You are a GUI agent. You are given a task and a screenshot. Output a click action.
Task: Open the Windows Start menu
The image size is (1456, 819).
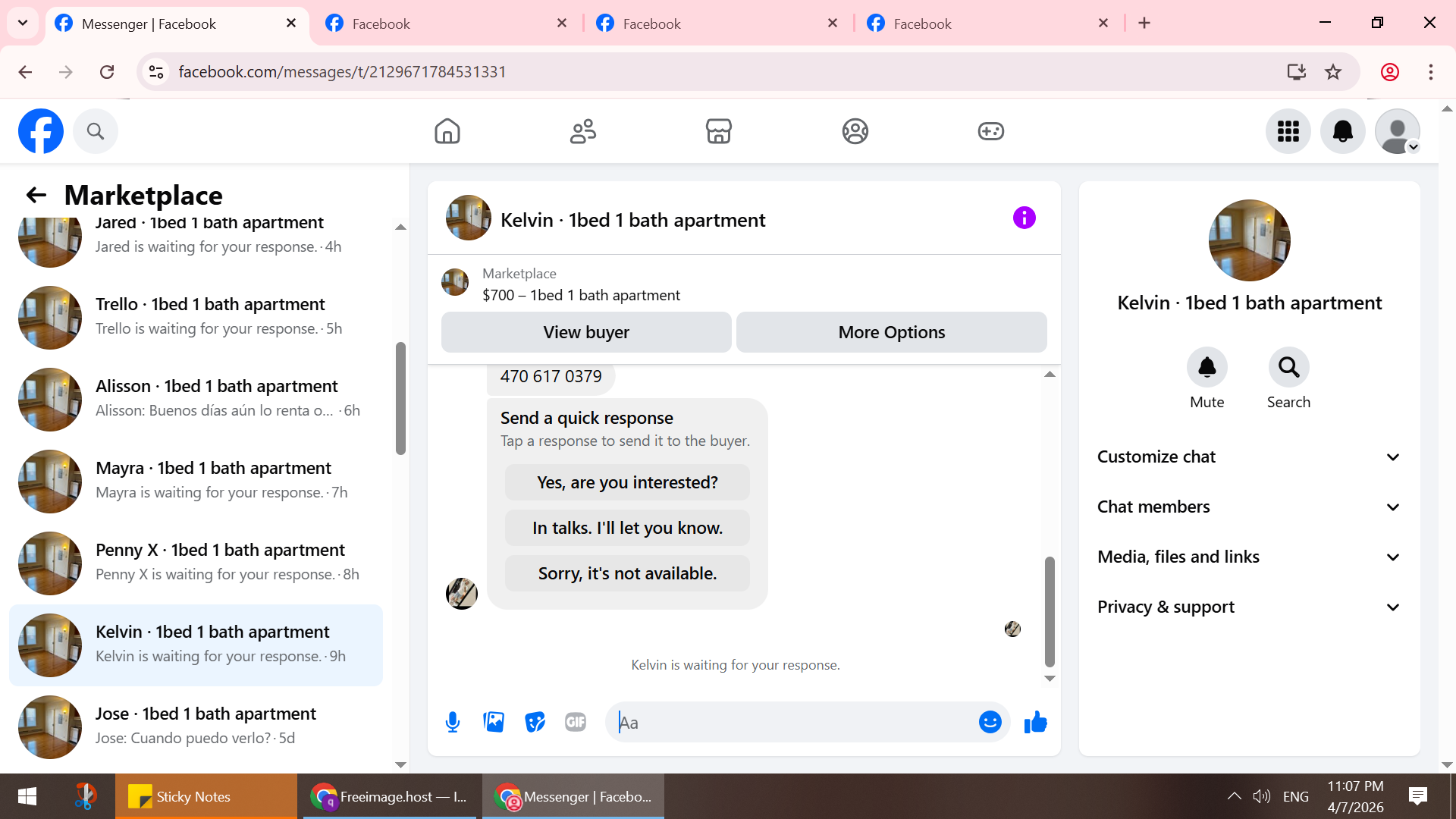[27, 796]
